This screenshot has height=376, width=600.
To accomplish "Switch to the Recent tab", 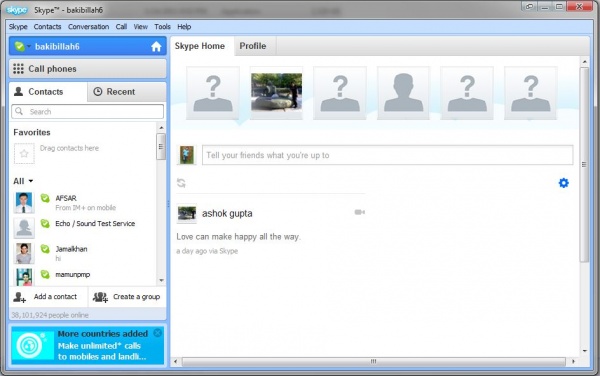I will point(127,92).
